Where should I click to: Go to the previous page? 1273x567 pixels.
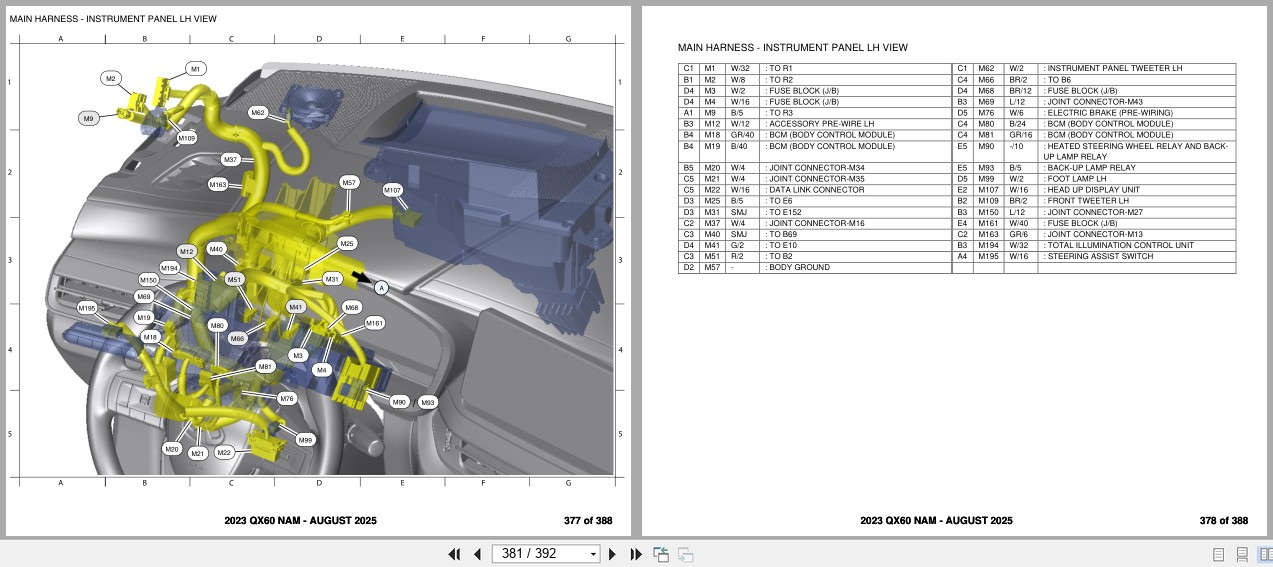pyautogui.click(x=477, y=554)
